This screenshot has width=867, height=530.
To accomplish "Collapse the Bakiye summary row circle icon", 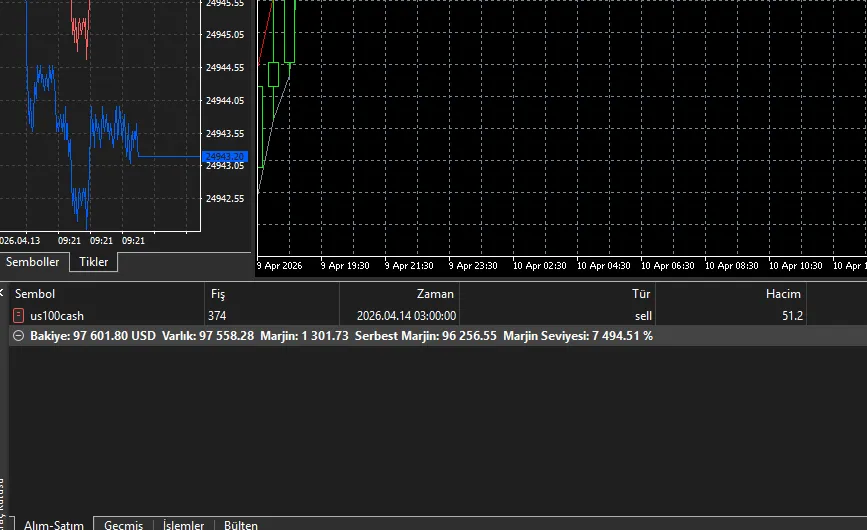I will 18,335.
